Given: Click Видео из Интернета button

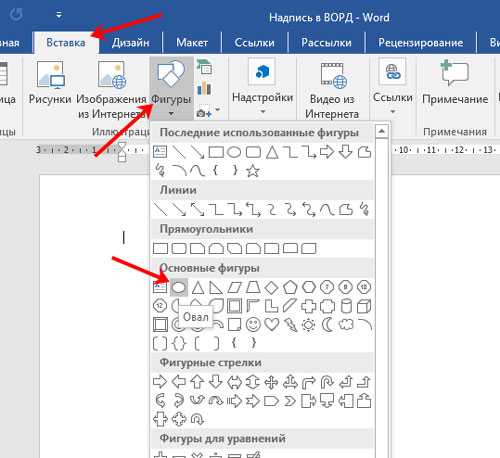Looking at the screenshot, I should point(332,90).
